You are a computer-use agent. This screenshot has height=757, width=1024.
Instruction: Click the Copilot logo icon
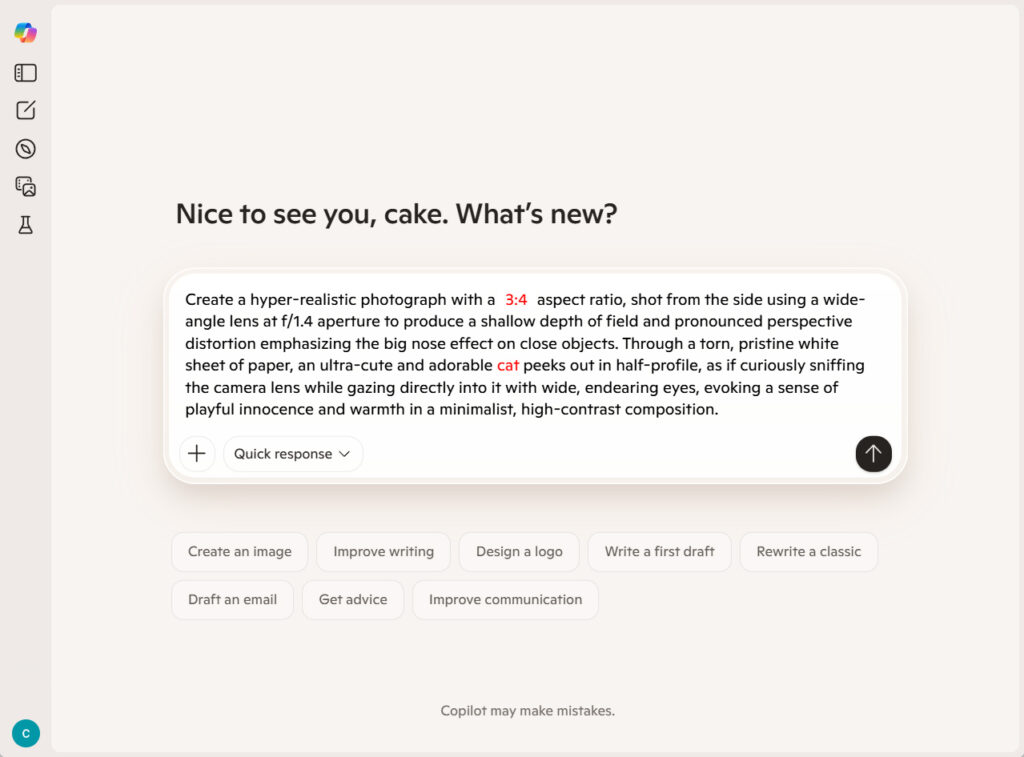click(26, 33)
